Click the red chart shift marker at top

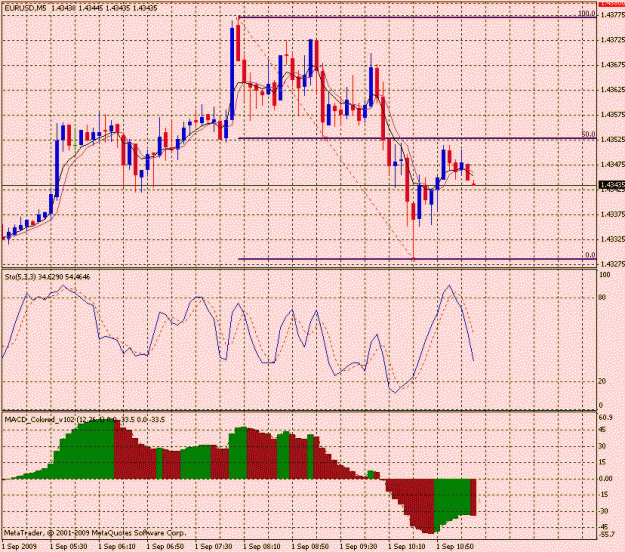(x=612, y=4)
